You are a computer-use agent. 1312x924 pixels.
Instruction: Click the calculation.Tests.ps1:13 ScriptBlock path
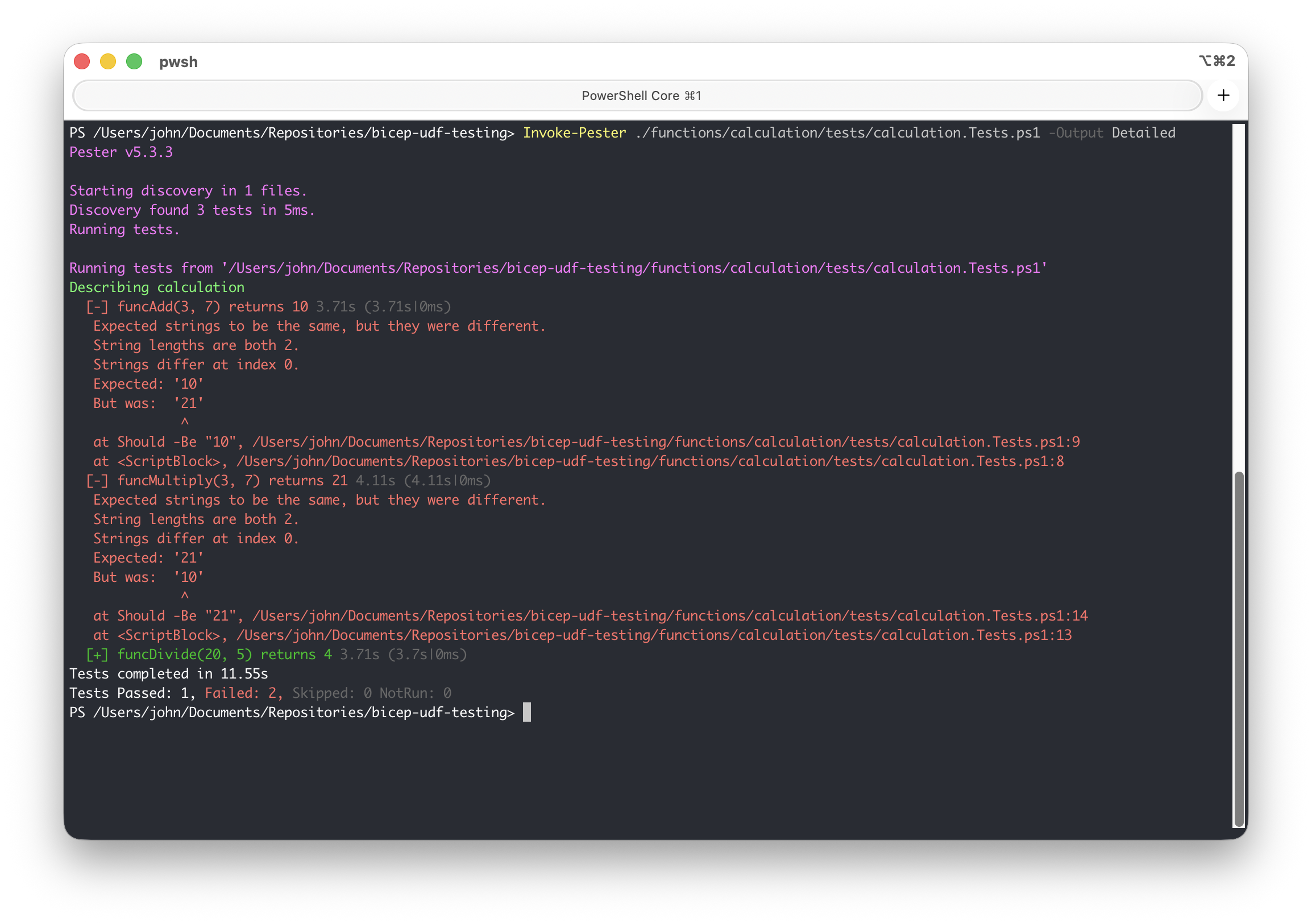pyautogui.click(x=654, y=635)
